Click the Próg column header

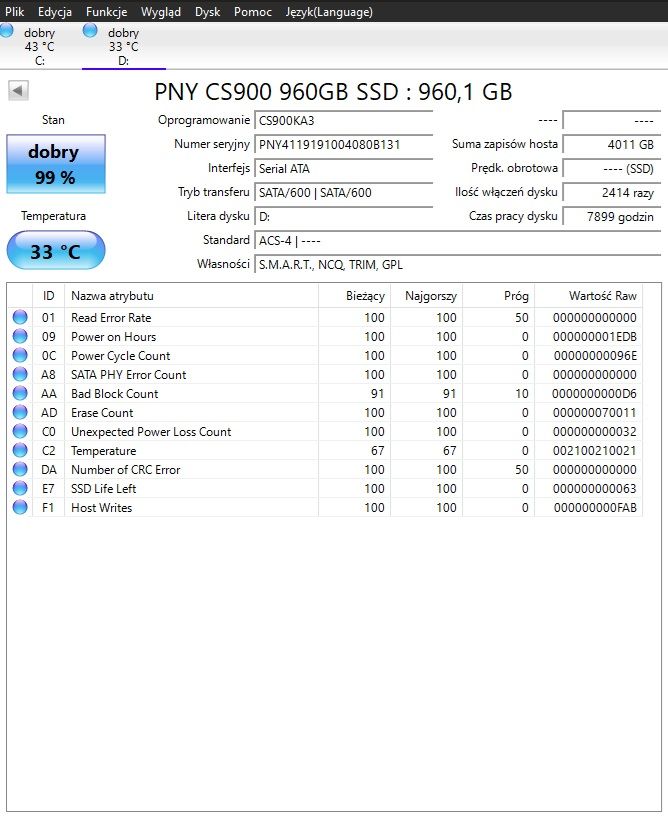tap(498, 296)
